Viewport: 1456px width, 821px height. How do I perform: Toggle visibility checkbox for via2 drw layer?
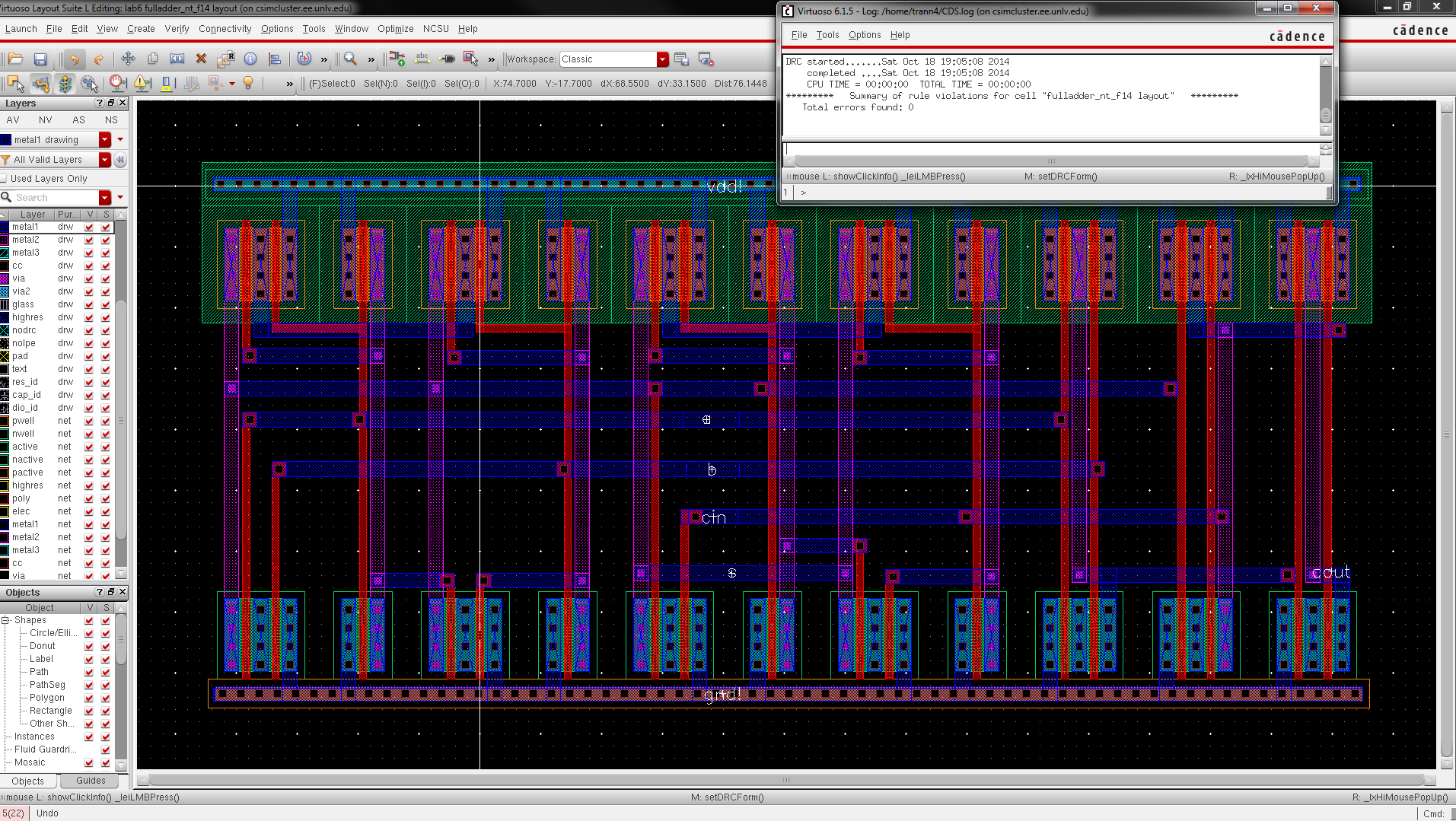click(x=89, y=291)
